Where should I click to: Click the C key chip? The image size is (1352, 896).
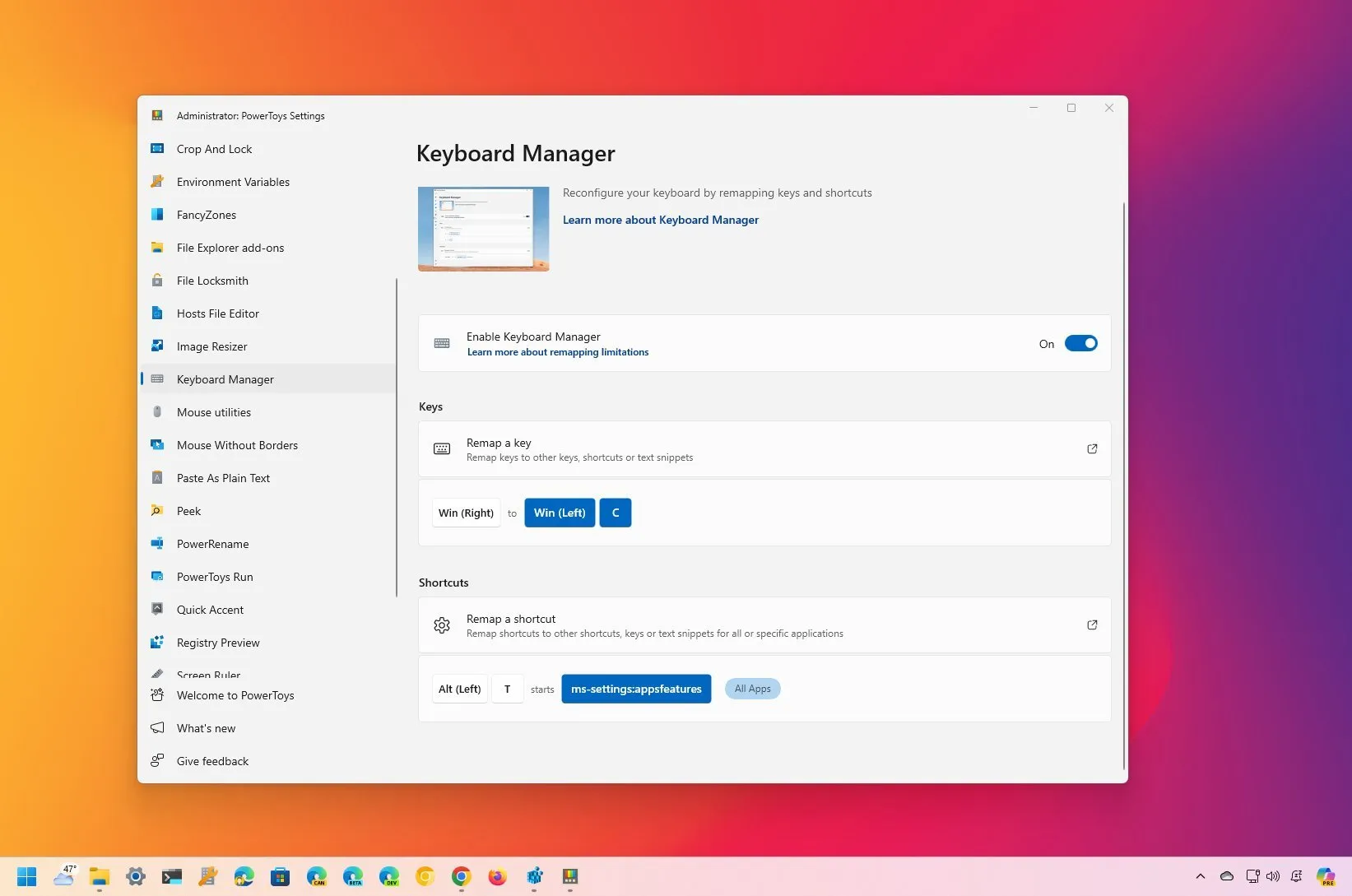(x=616, y=513)
